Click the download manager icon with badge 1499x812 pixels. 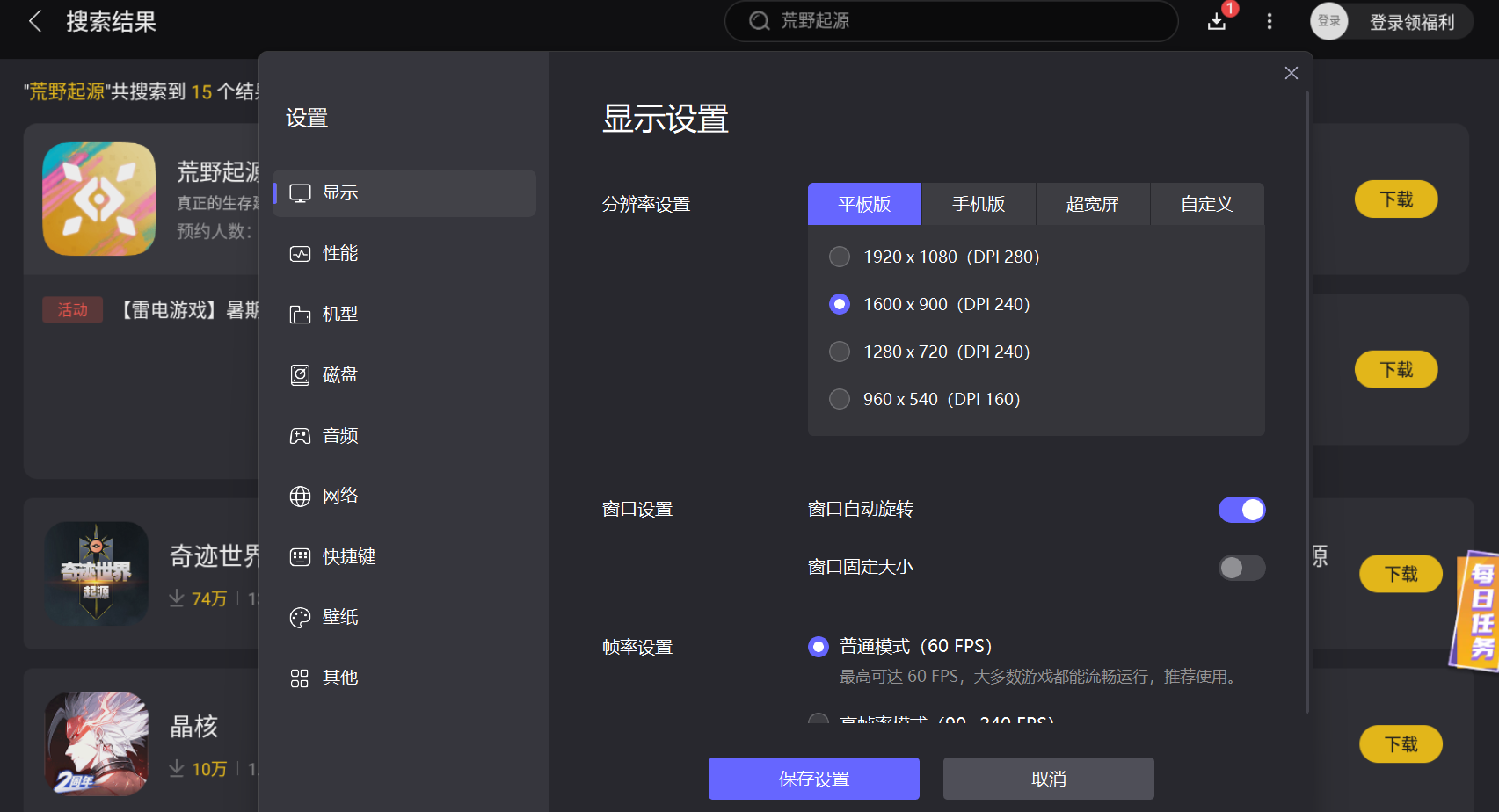[1218, 20]
